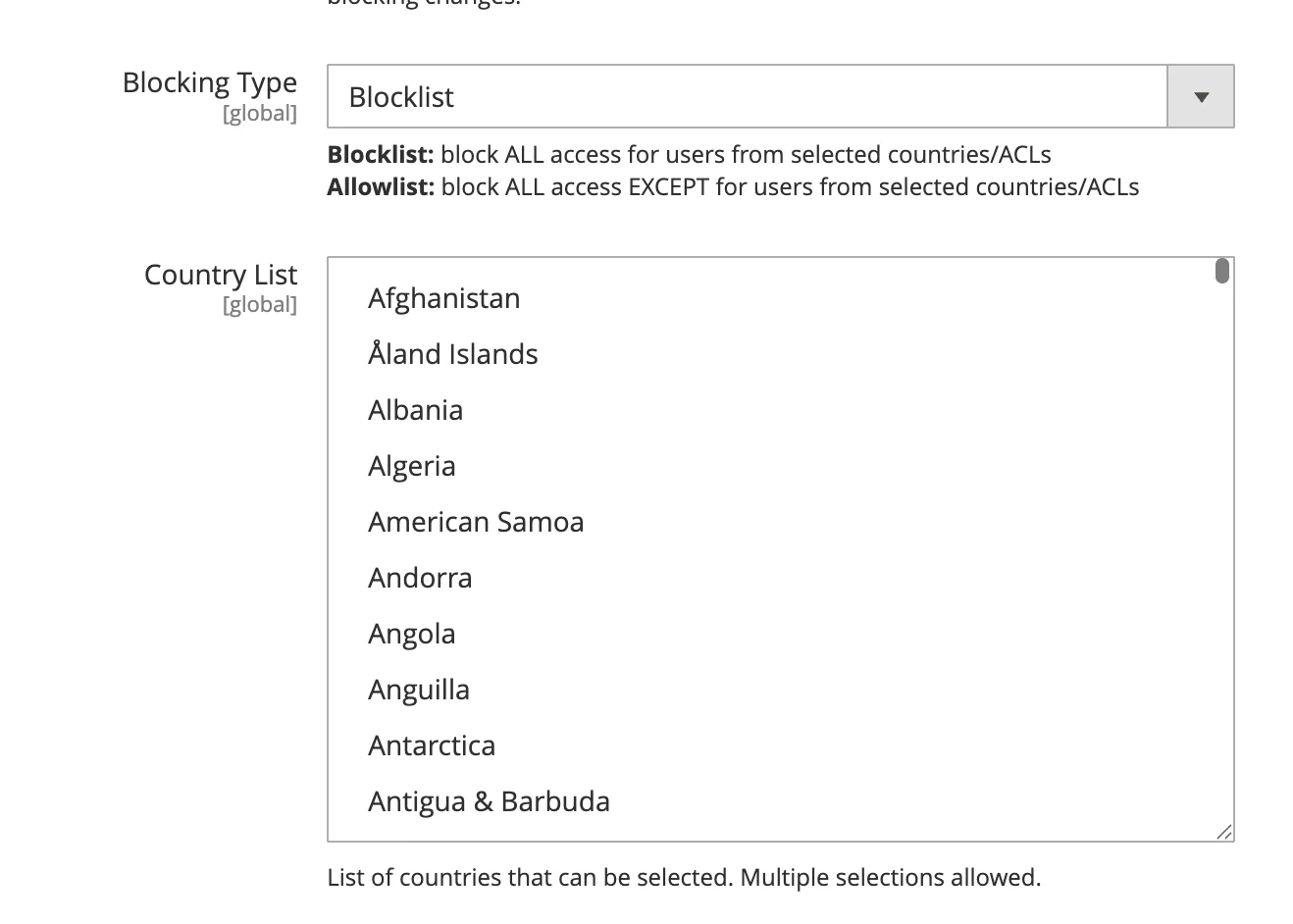Choose Antigua & Barbuda from the list

489,801
